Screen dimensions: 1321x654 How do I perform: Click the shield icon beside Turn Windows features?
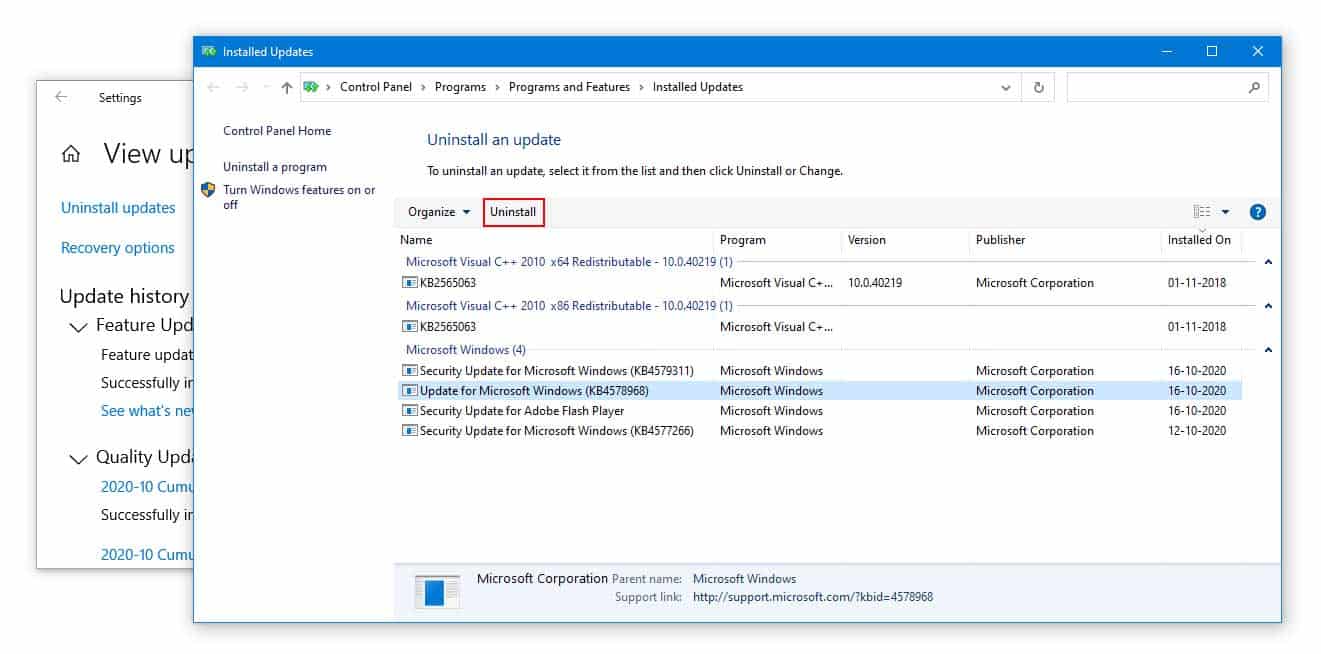[x=208, y=190]
